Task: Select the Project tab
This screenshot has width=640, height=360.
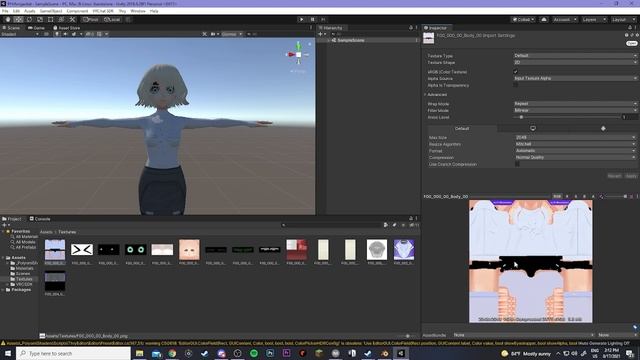Action: click(x=12, y=219)
